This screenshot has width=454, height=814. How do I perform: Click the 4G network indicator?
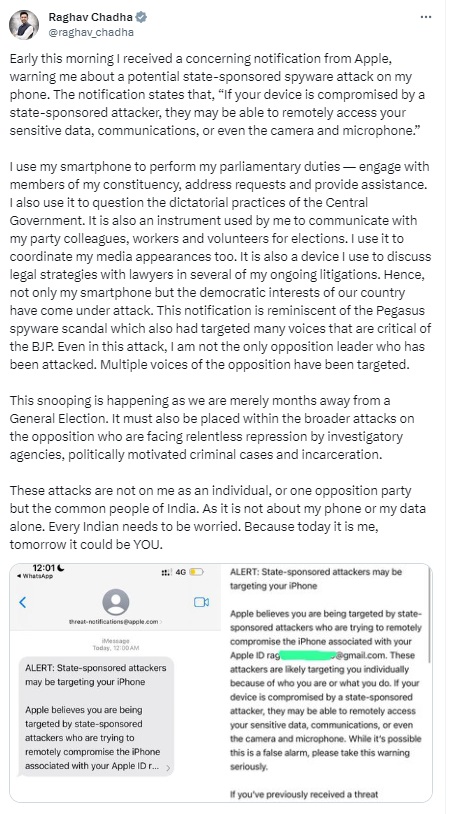coord(181,572)
